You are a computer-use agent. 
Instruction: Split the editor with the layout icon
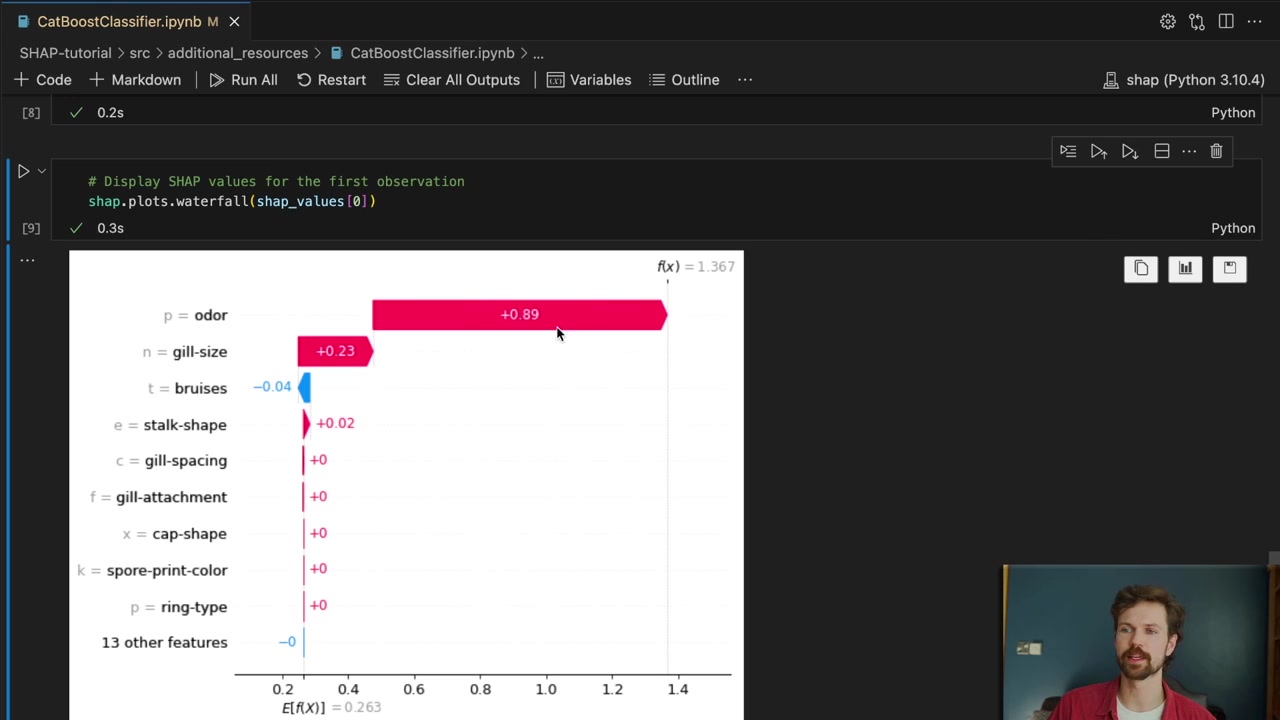tap(1226, 21)
